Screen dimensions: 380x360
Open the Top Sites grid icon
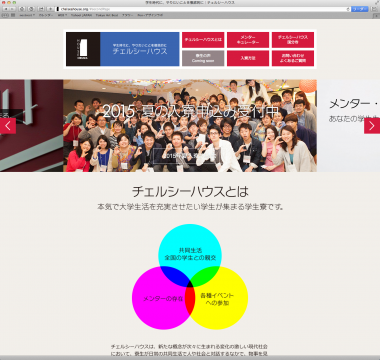[13, 15]
